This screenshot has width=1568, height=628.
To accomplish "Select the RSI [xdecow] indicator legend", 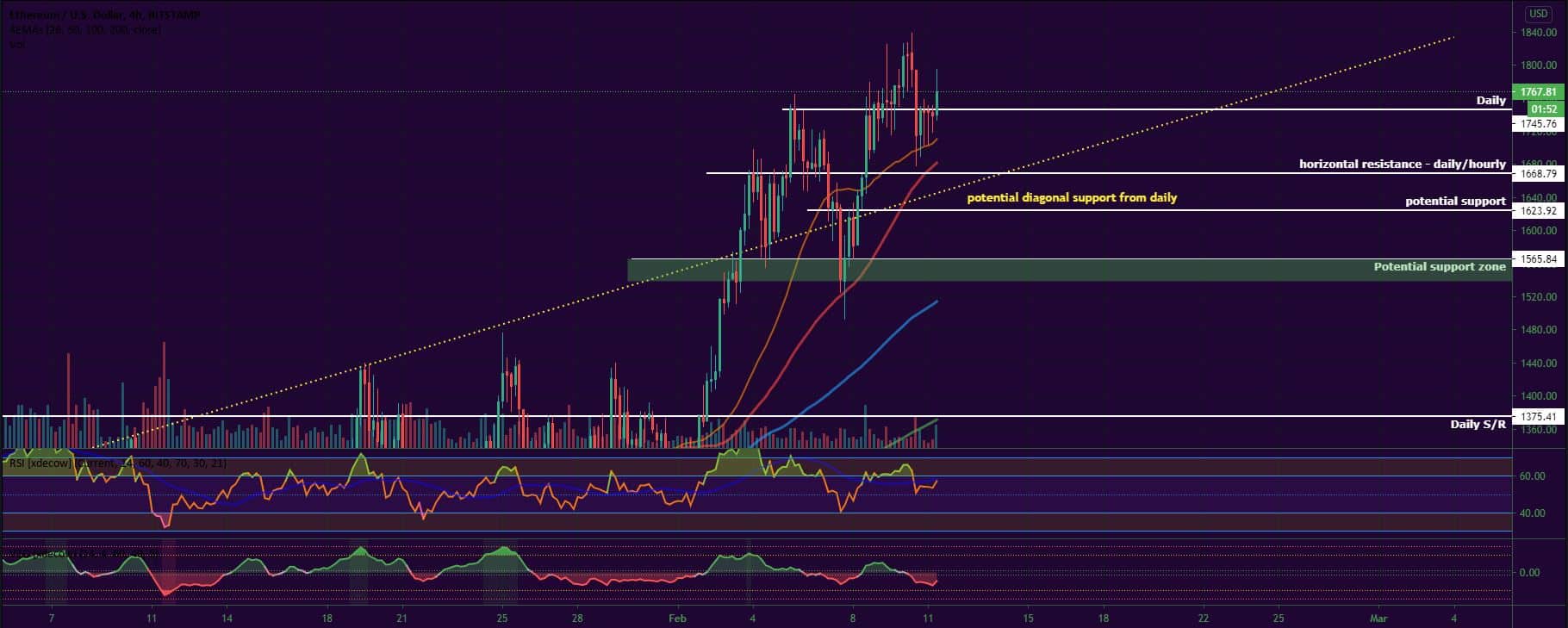I will coord(116,463).
